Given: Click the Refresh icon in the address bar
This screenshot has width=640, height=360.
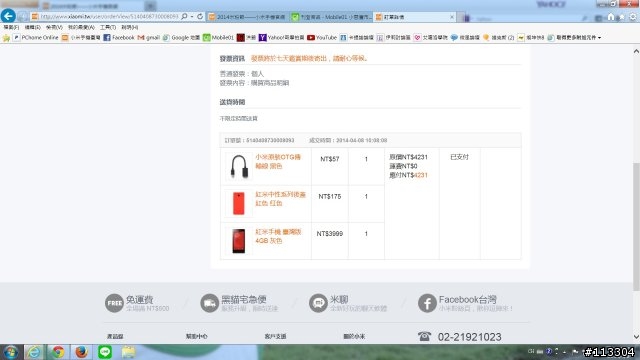Looking at the screenshot, I should 200,16.
